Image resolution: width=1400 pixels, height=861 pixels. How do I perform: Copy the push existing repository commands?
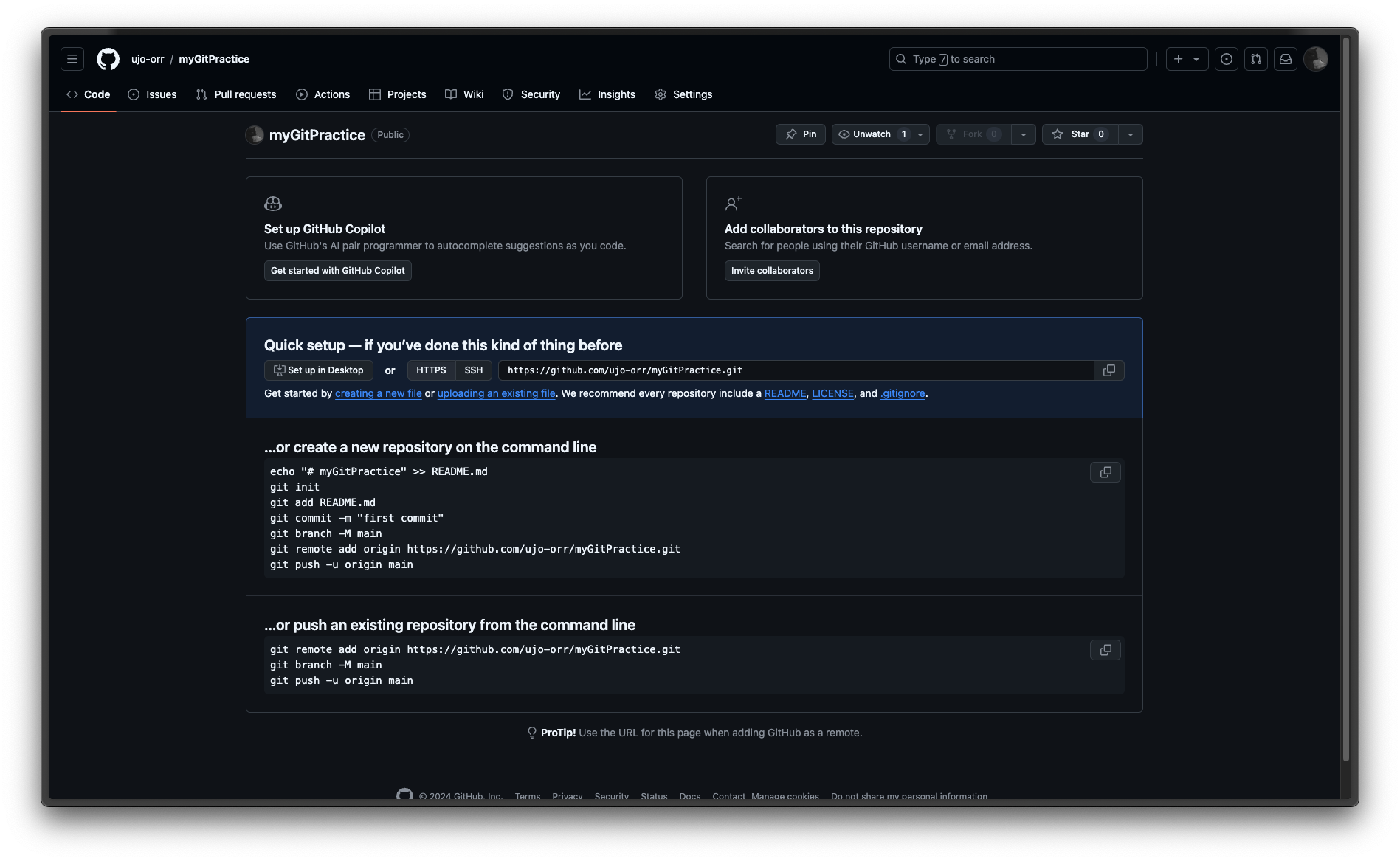[x=1106, y=650]
